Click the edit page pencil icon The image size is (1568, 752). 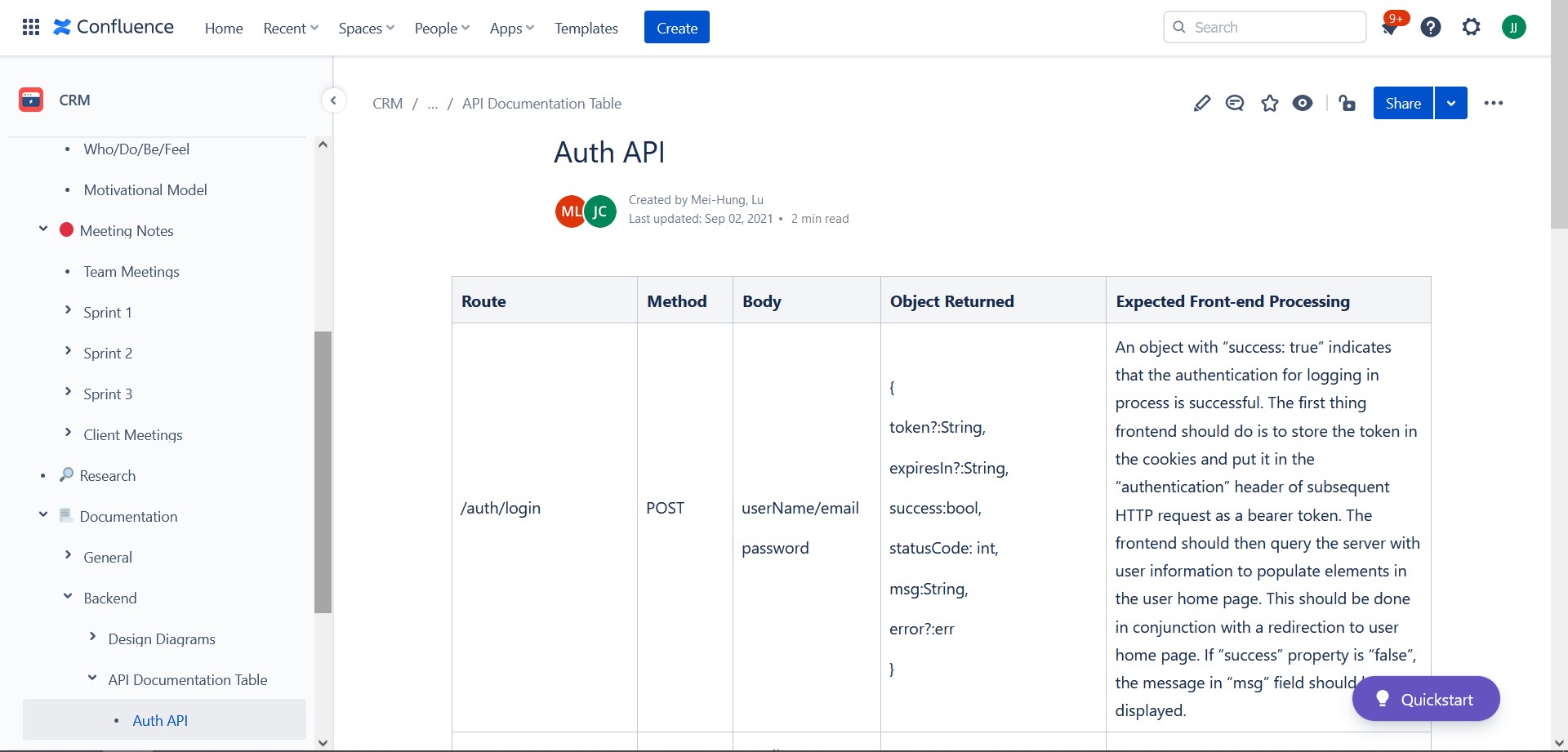pos(1201,103)
